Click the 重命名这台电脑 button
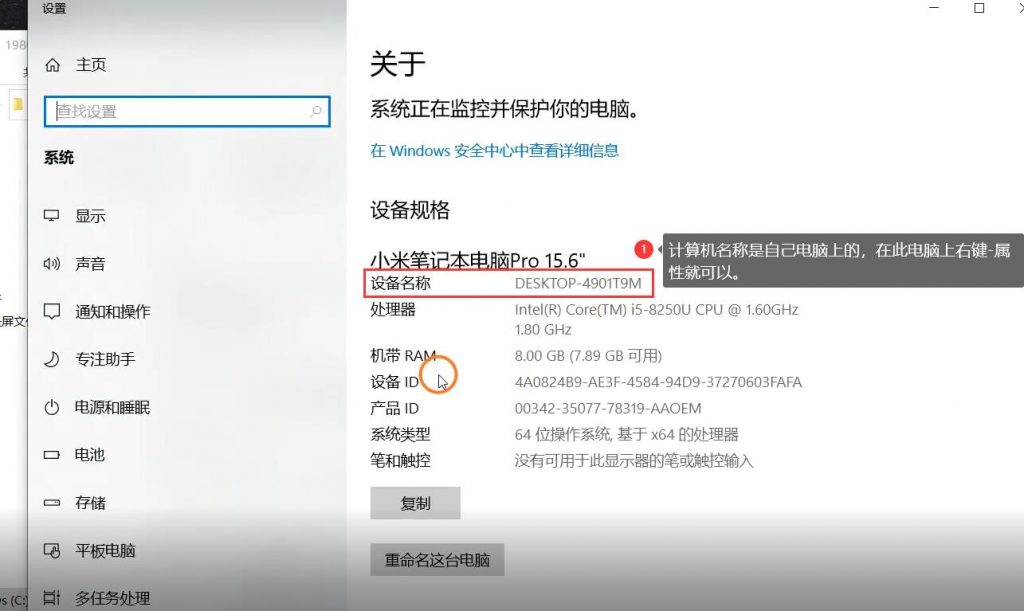 (438, 560)
